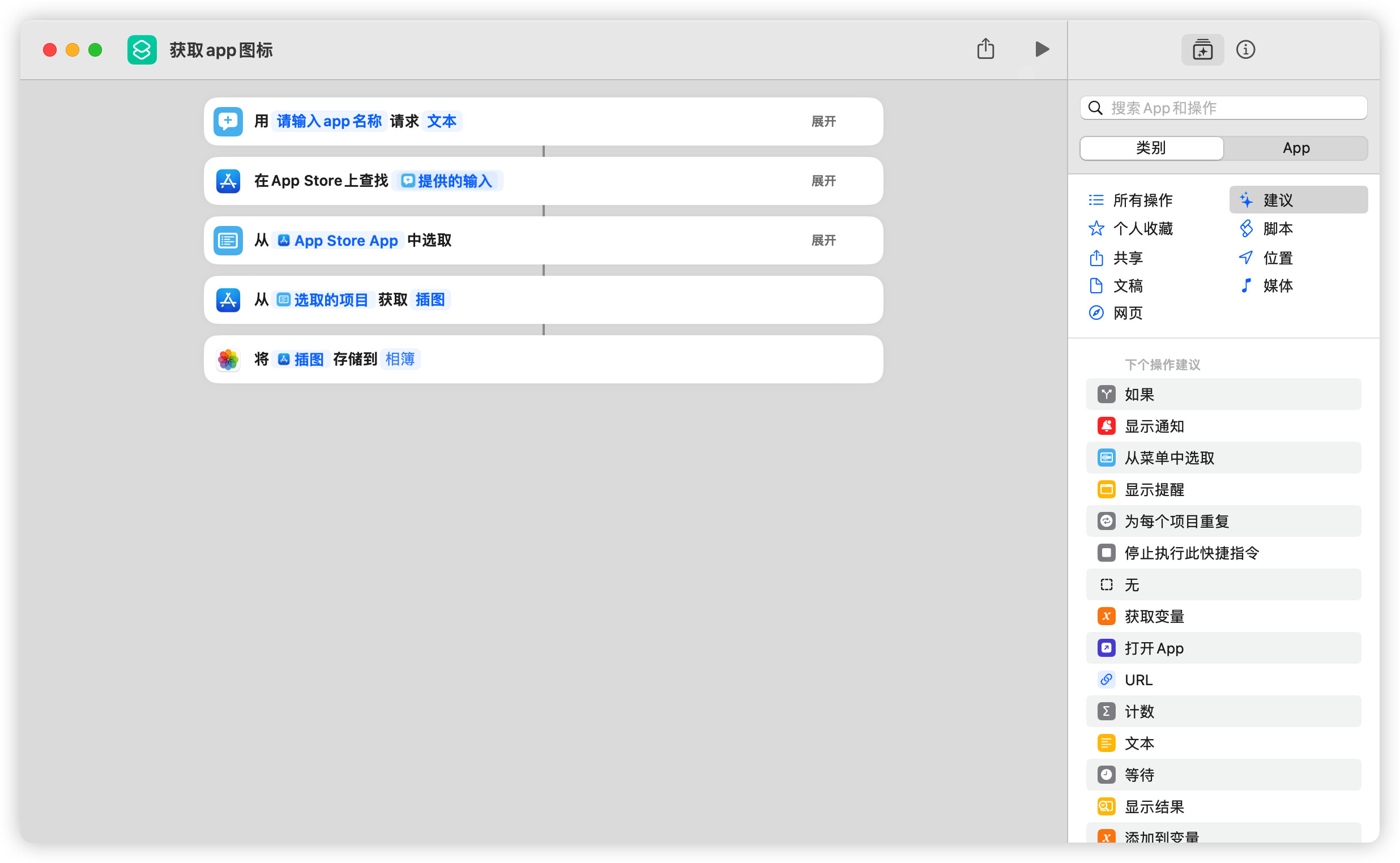Expand the 请输入app名称 ask action
Image resolution: width=1400 pixels, height=863 pixels.
(x=823, y=122)
